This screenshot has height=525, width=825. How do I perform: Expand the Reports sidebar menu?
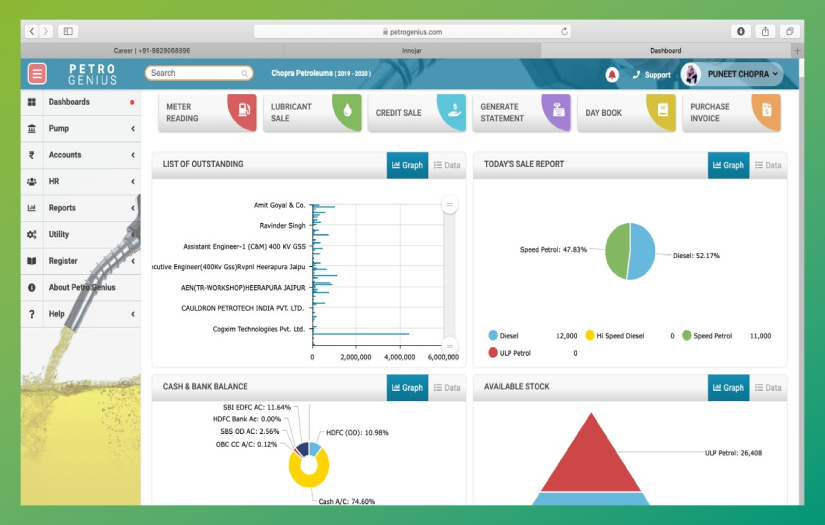[x=81, y=208]
